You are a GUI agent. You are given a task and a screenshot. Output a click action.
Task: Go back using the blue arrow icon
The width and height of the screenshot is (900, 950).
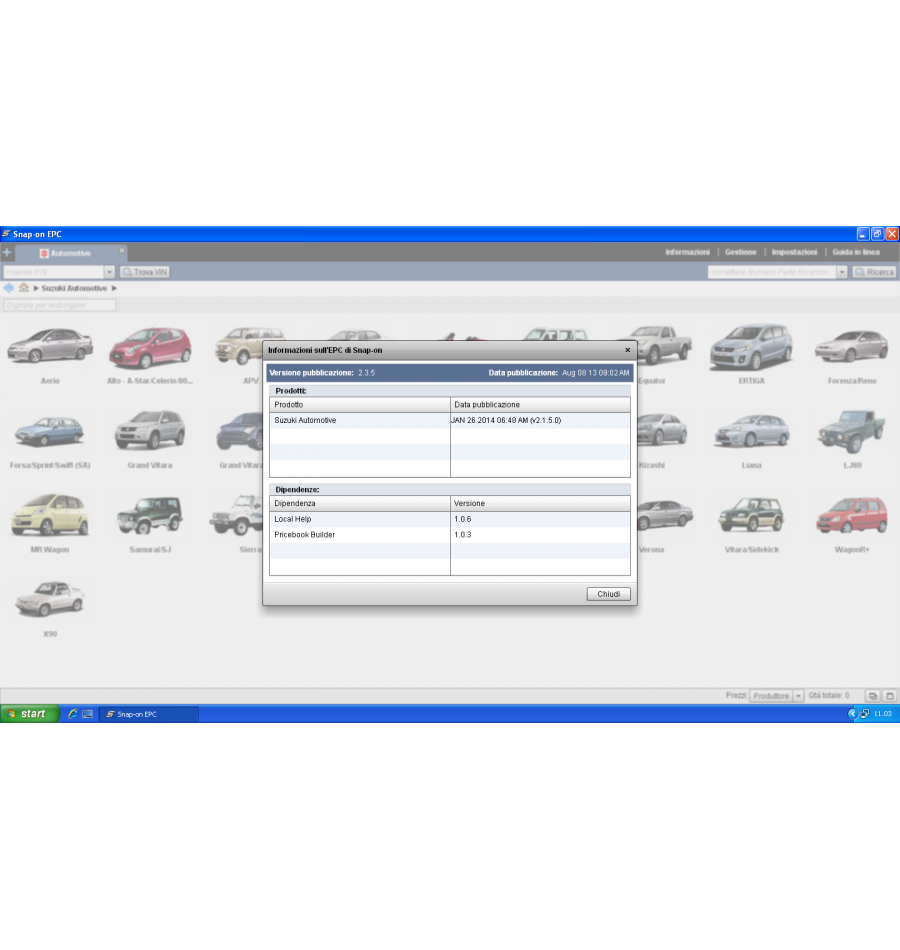coord(8,288)
